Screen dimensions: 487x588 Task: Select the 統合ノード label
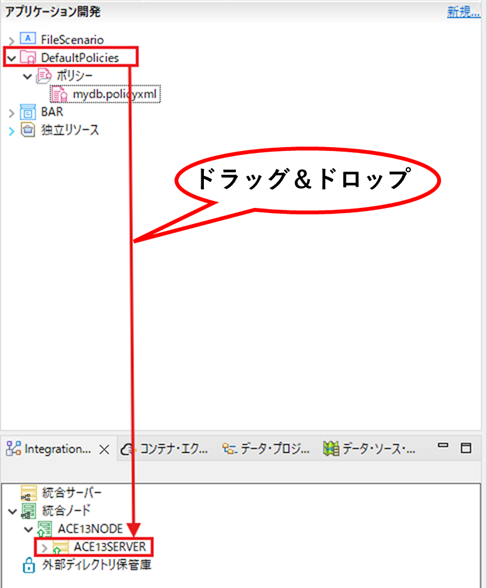click(x=66, y=511)
